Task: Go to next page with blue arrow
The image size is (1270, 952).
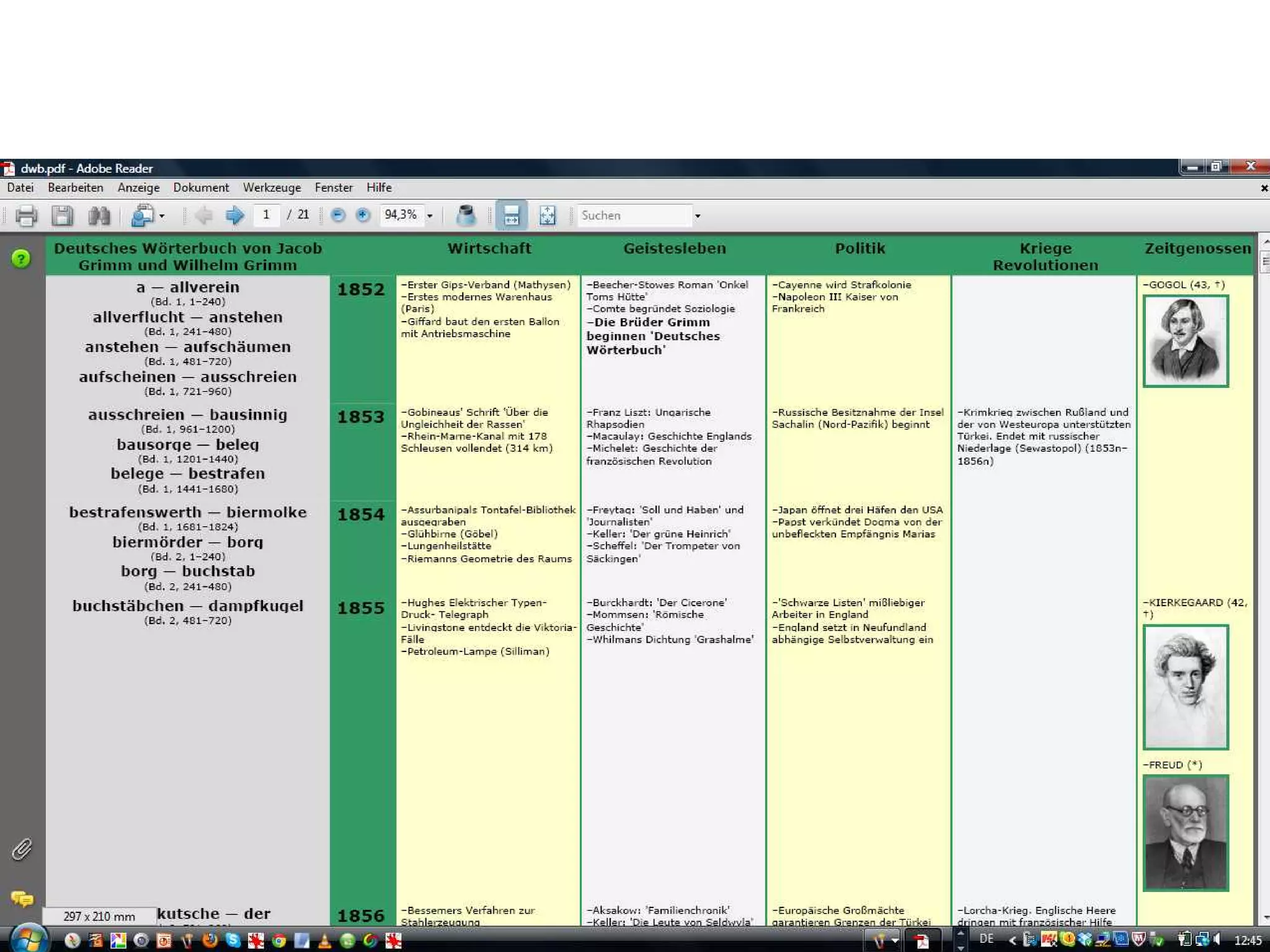Action: [234, 216]
